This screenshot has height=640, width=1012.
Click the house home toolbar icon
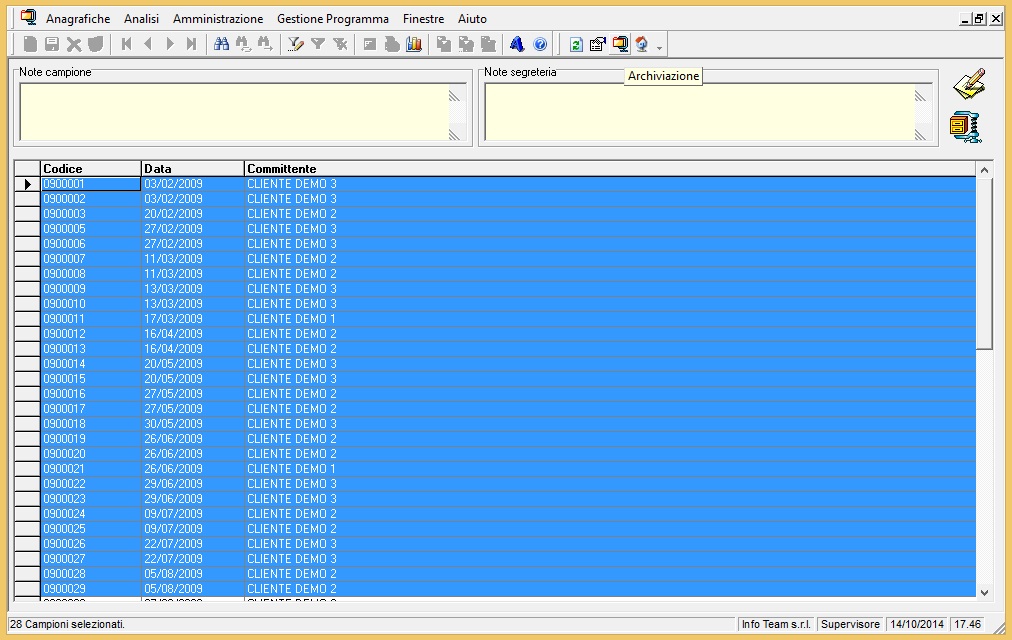(642, 44)
